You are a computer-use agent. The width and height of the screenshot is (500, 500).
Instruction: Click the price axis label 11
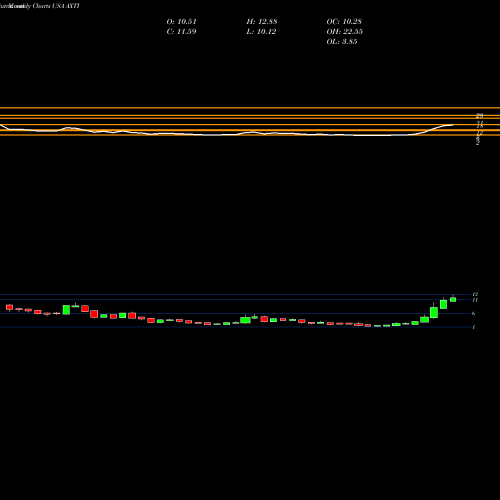click(x=475, y=300)
